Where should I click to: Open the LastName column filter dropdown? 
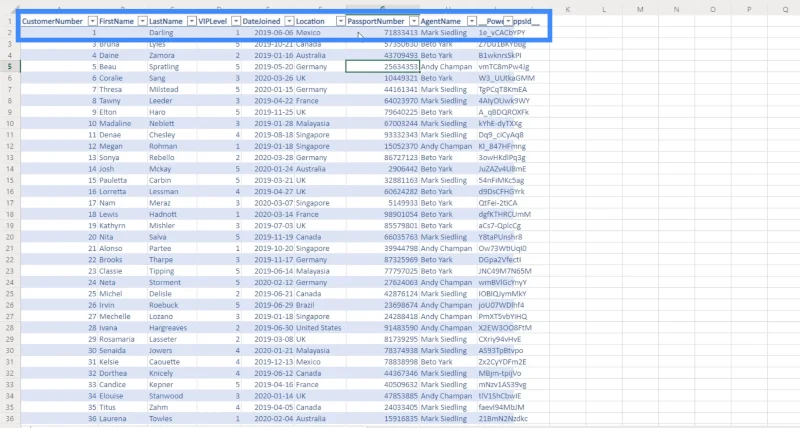point(191,21)
